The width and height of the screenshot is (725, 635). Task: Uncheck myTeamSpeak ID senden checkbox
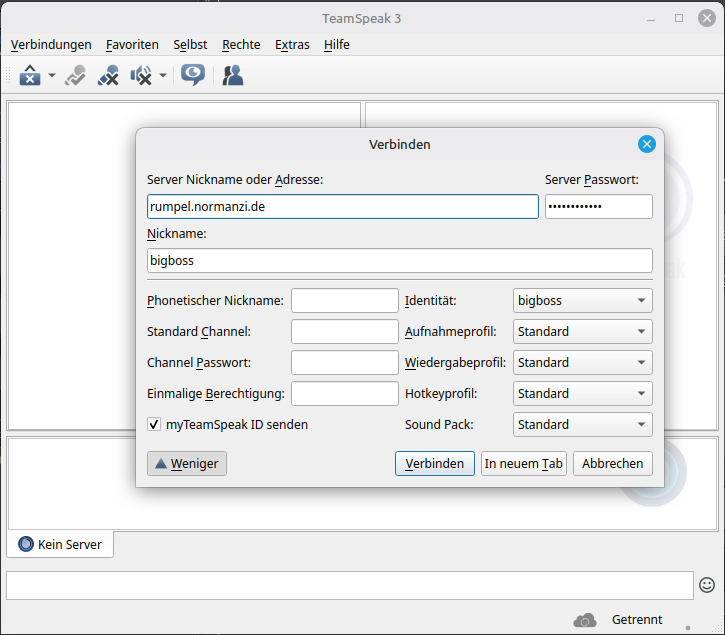coord(154,424)
